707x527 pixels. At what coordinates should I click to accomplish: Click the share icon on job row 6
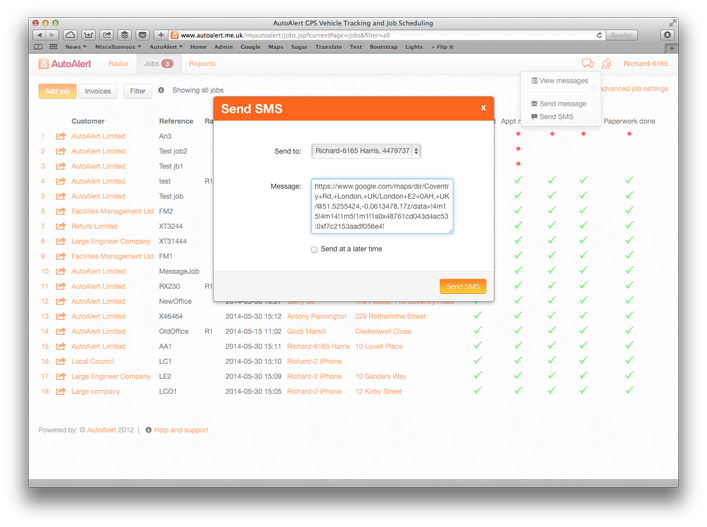click(60, 211)
